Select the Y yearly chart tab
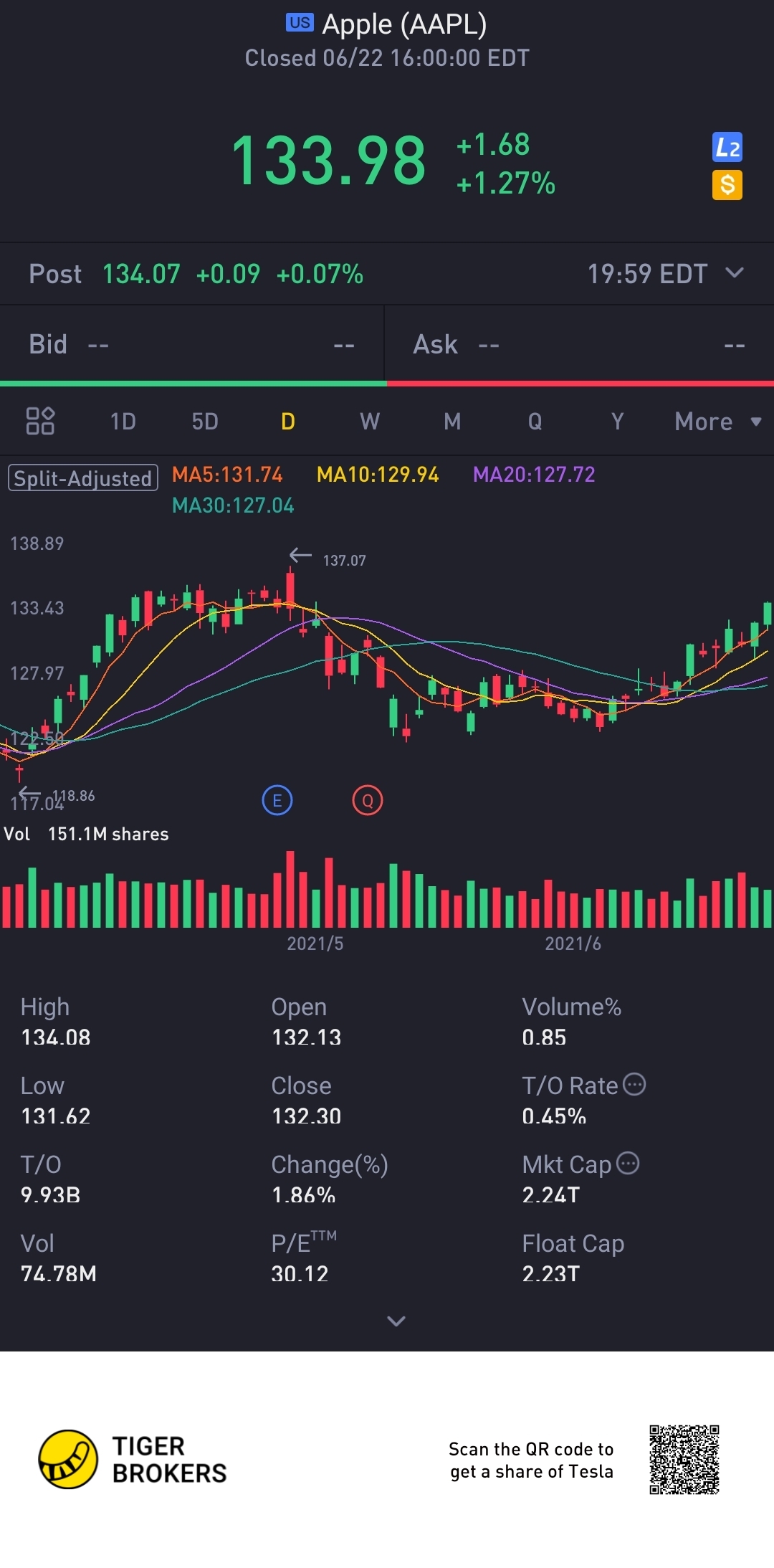774x1568 pixels. (617, 422)
